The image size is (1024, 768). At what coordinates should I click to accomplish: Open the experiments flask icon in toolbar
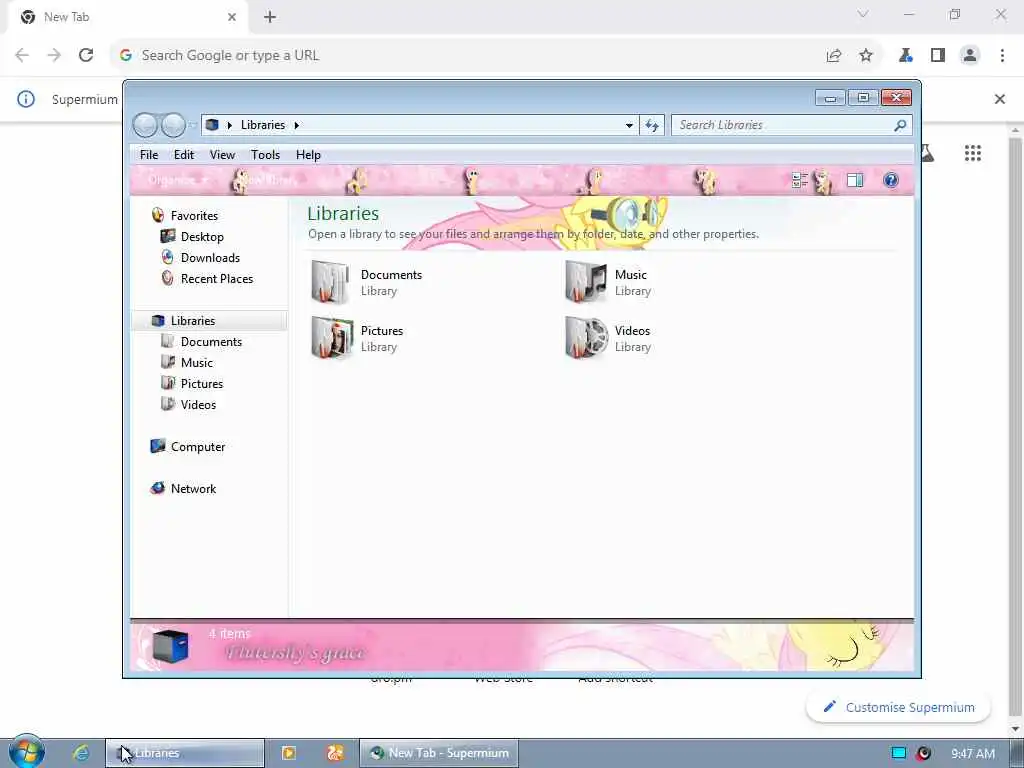click(x=905, y=56)
